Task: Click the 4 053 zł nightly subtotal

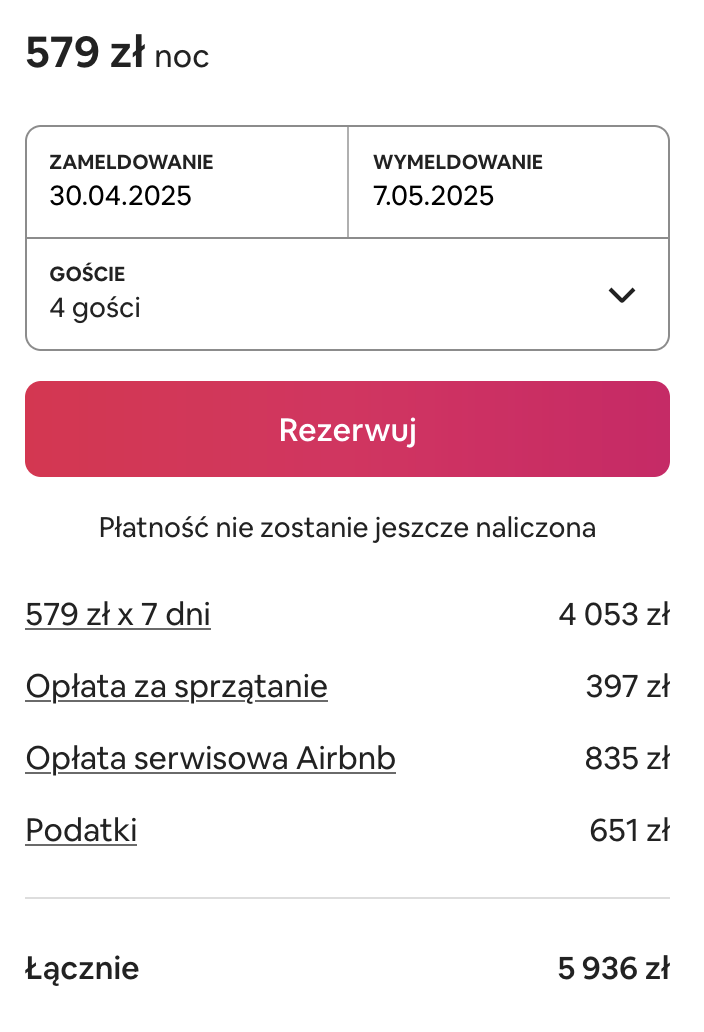Action: 613,614
